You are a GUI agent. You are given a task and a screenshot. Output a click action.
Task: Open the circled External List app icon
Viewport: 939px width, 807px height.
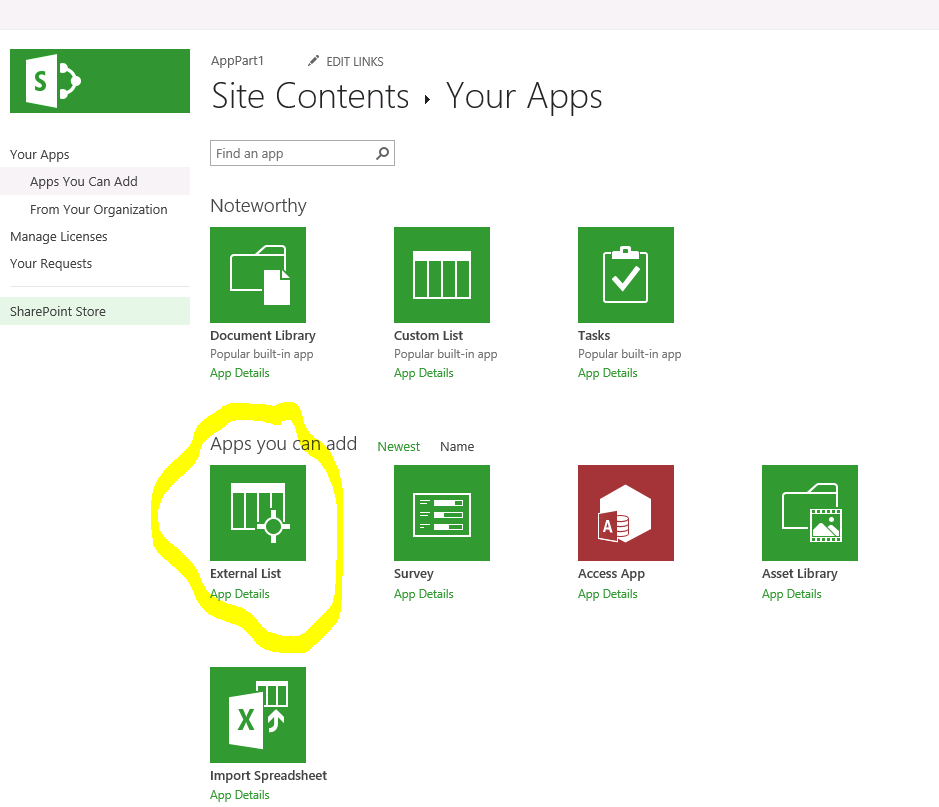tap(257, 513)
